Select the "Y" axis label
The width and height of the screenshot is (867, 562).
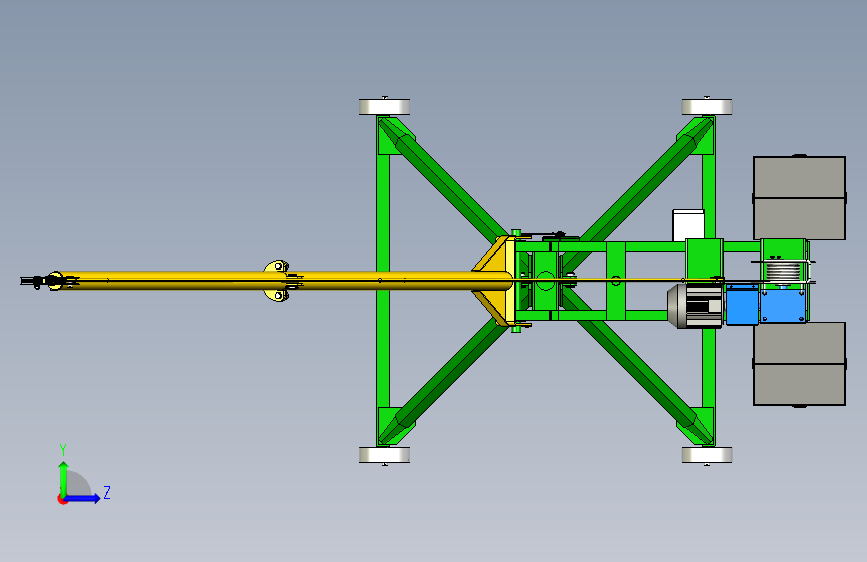tap(63, 450)
